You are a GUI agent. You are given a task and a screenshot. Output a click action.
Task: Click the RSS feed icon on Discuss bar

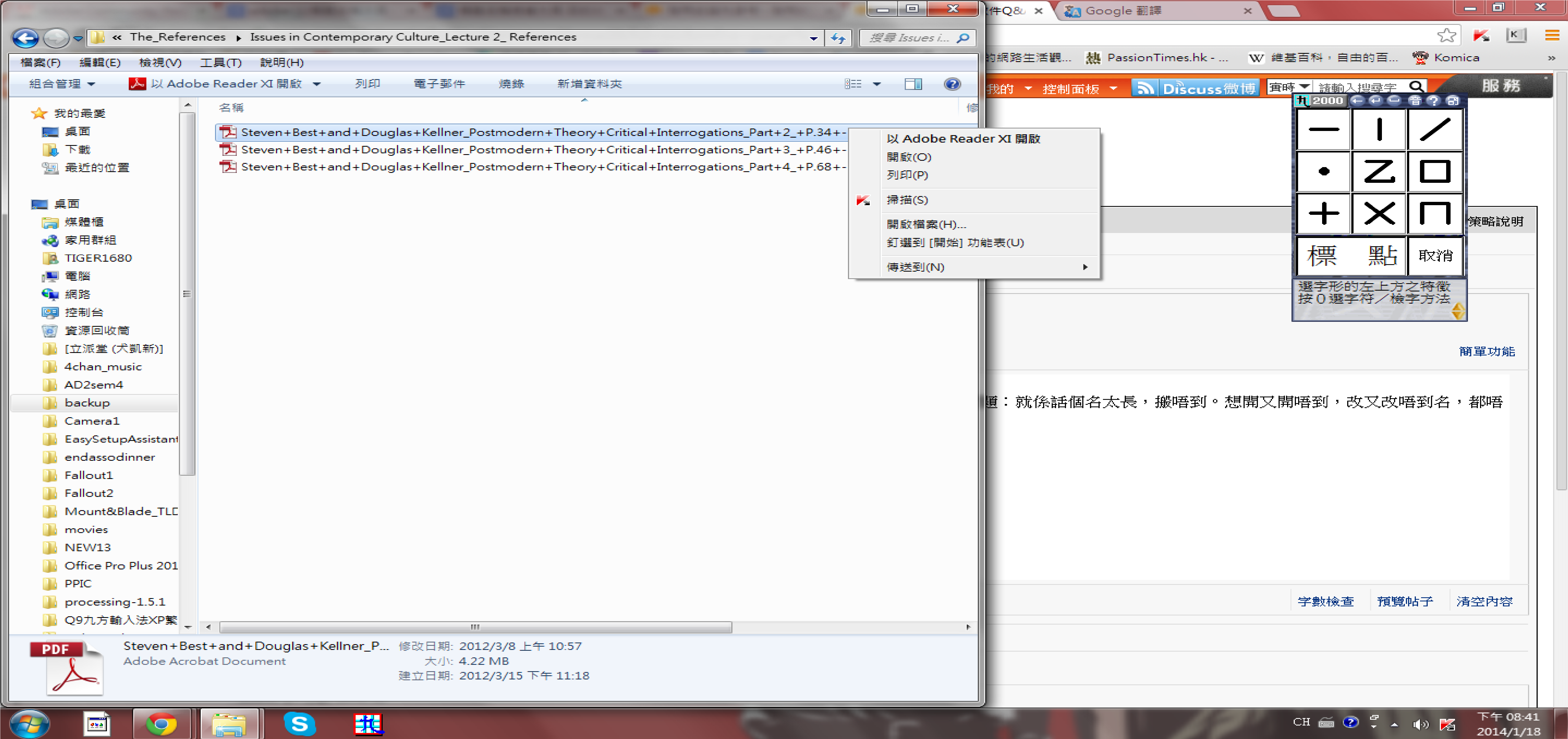[1144, 88]
